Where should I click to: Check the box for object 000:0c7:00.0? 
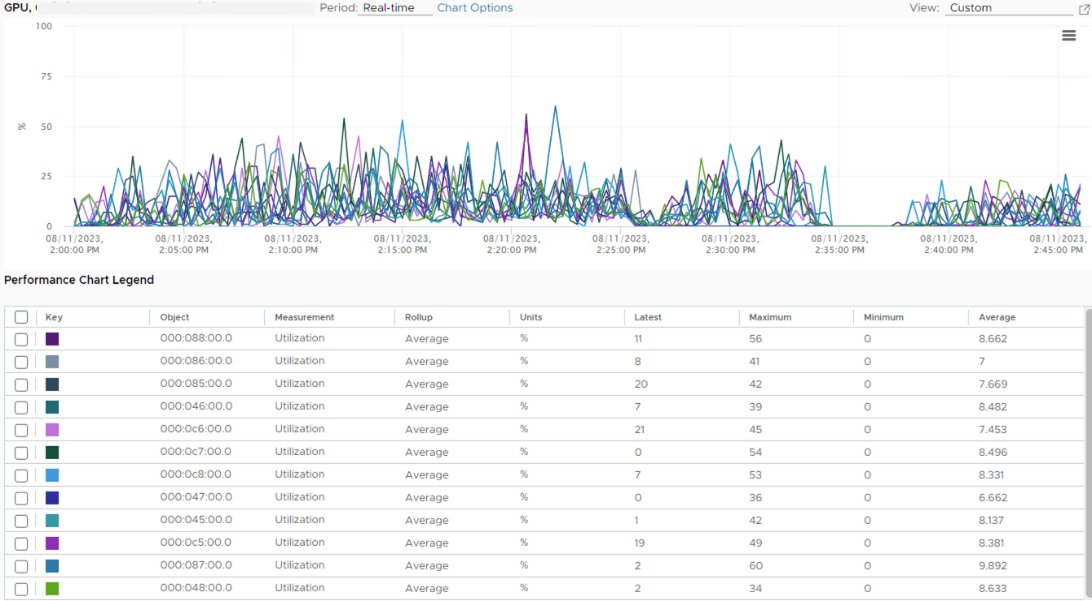[x=22, y=453]
